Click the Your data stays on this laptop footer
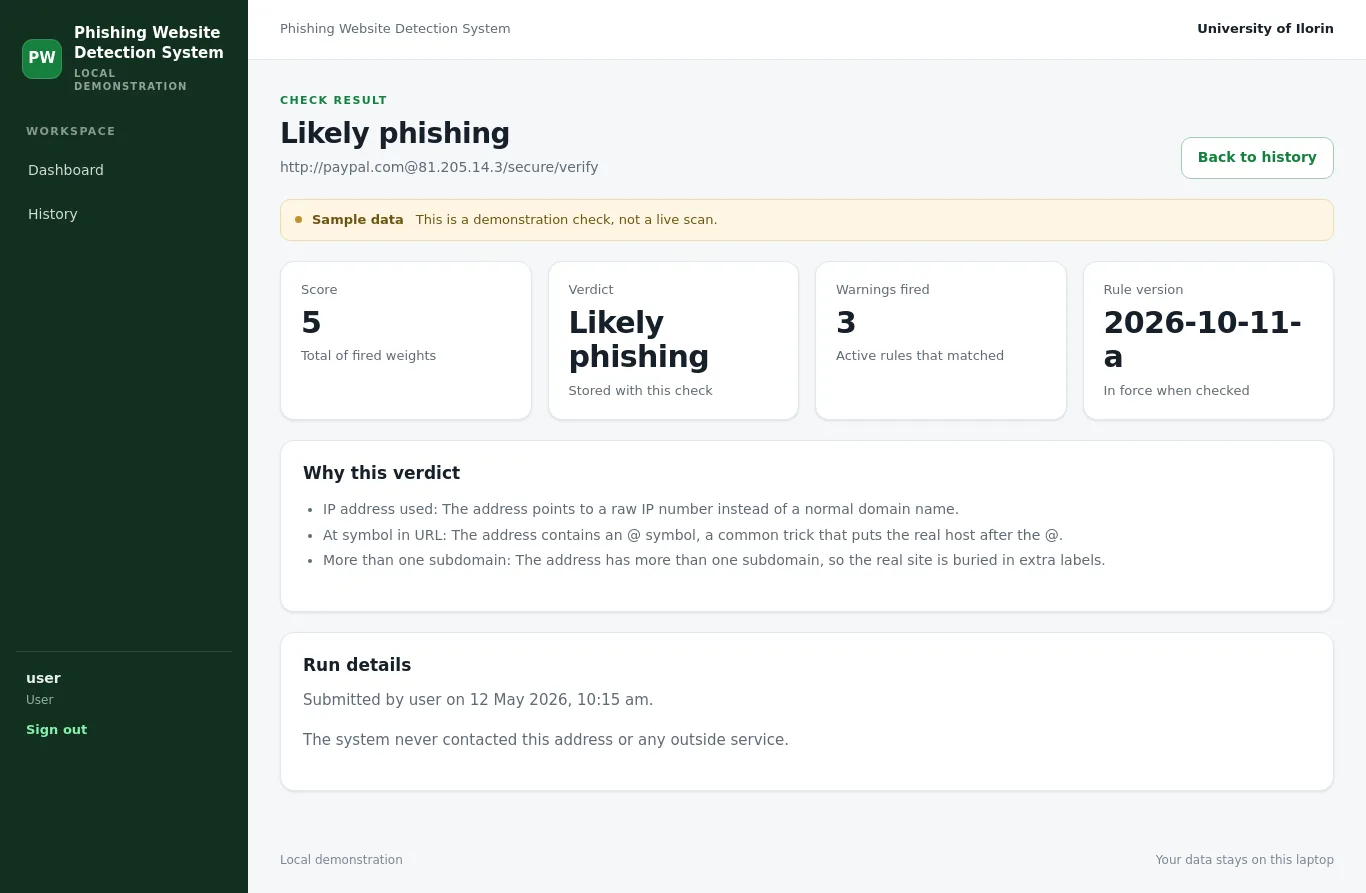Image resolution: width=1366 pixels, height=893 pixels. 1244,860
